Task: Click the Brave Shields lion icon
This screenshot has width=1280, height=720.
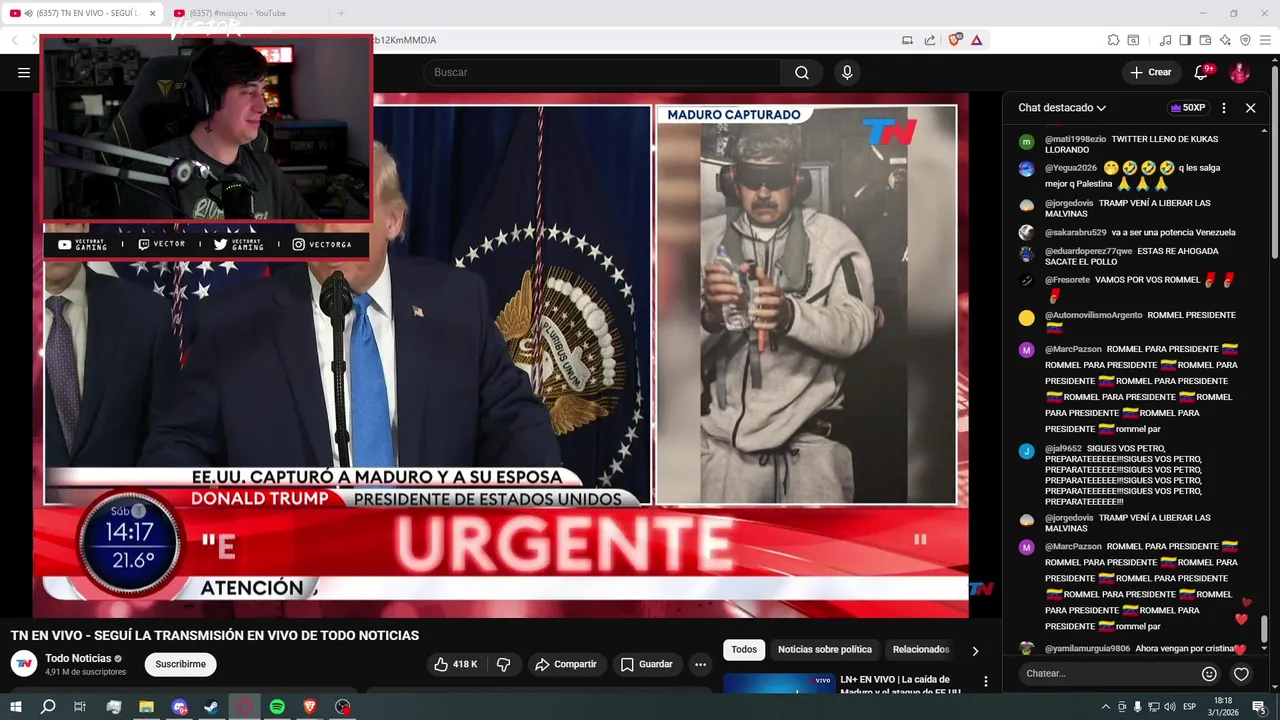Action: [955, 40]
